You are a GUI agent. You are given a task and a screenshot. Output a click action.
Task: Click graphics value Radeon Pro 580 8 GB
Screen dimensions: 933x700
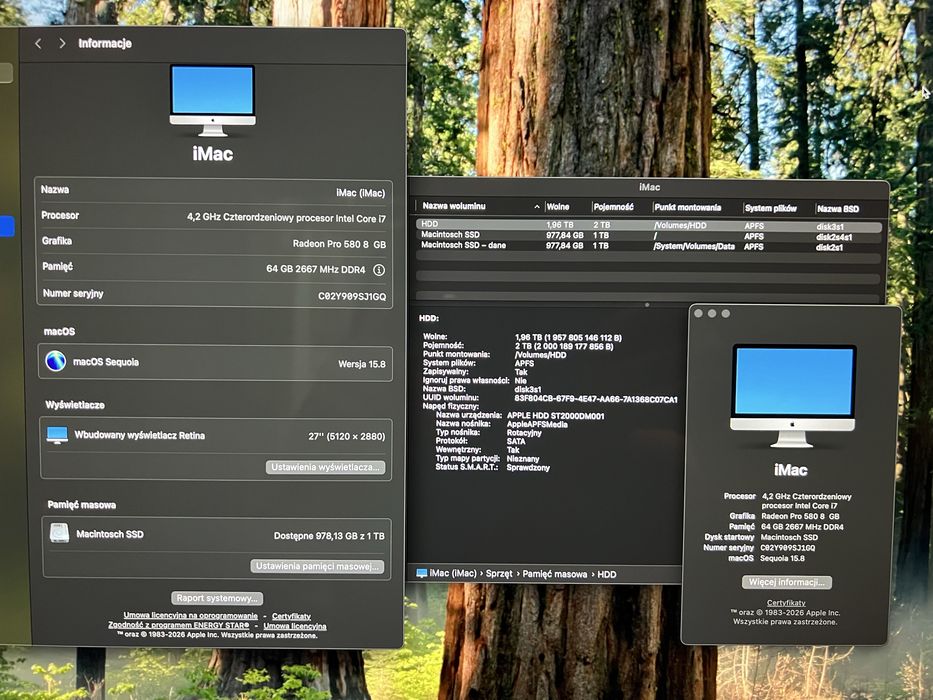(339, 244)
